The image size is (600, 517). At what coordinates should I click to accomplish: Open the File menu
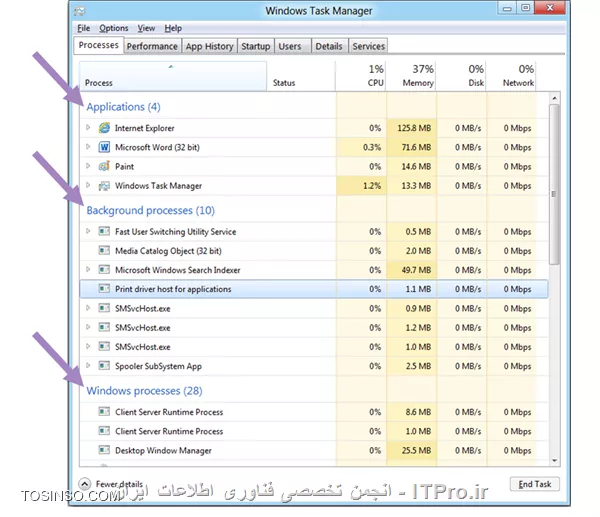tap(83, 28)
